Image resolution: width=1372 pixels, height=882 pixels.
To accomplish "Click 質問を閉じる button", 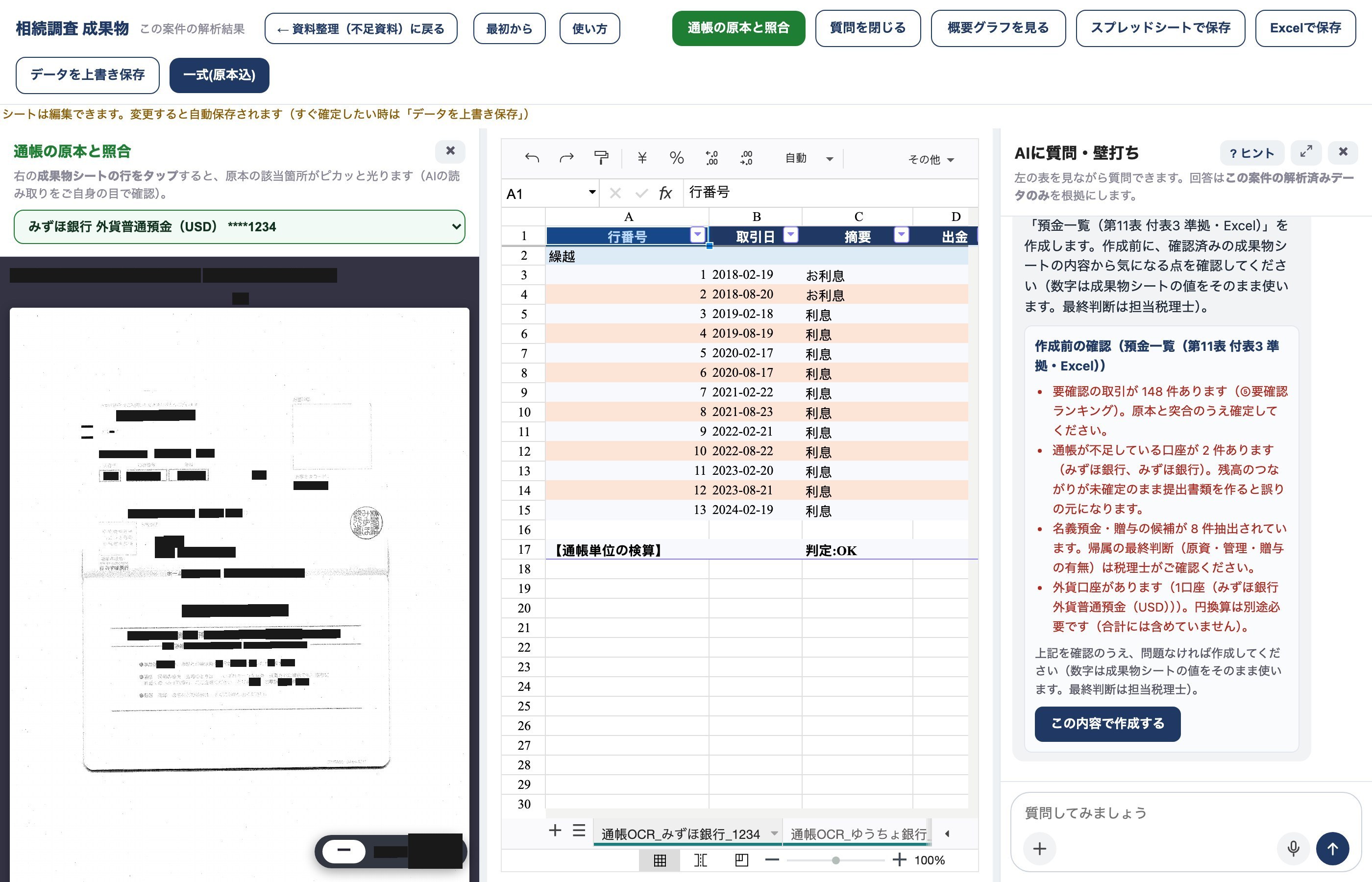I will (x=867, y=28).
